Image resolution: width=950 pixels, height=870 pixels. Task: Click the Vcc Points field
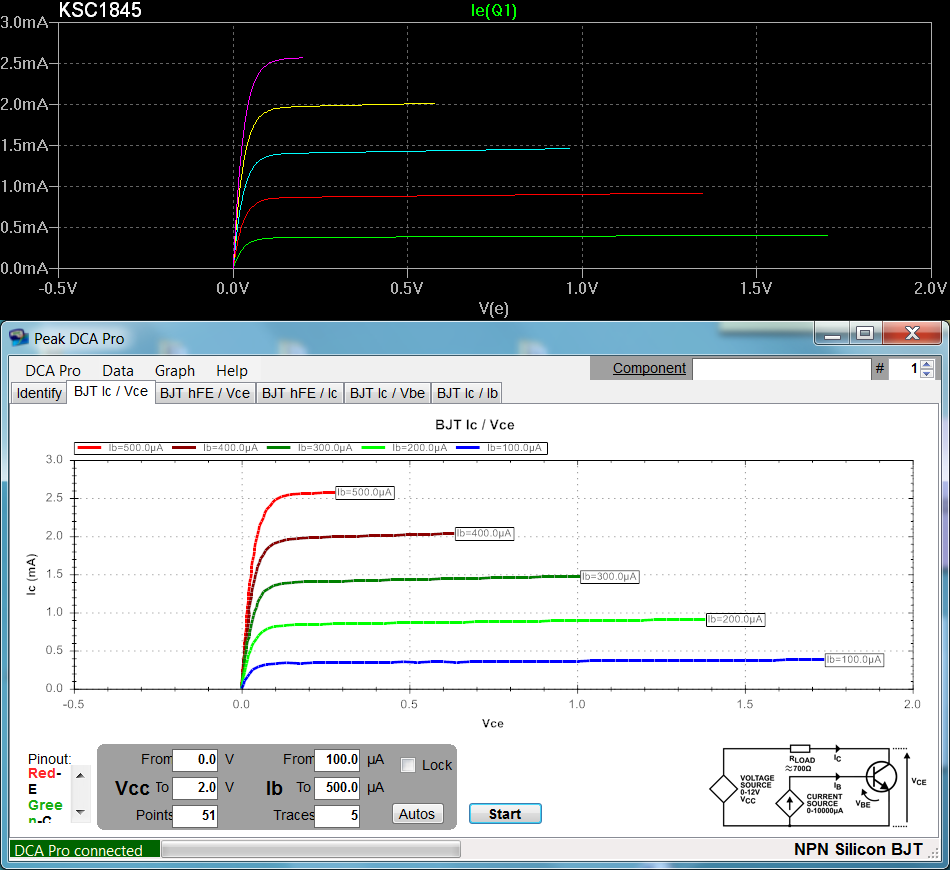pos(195,815)
